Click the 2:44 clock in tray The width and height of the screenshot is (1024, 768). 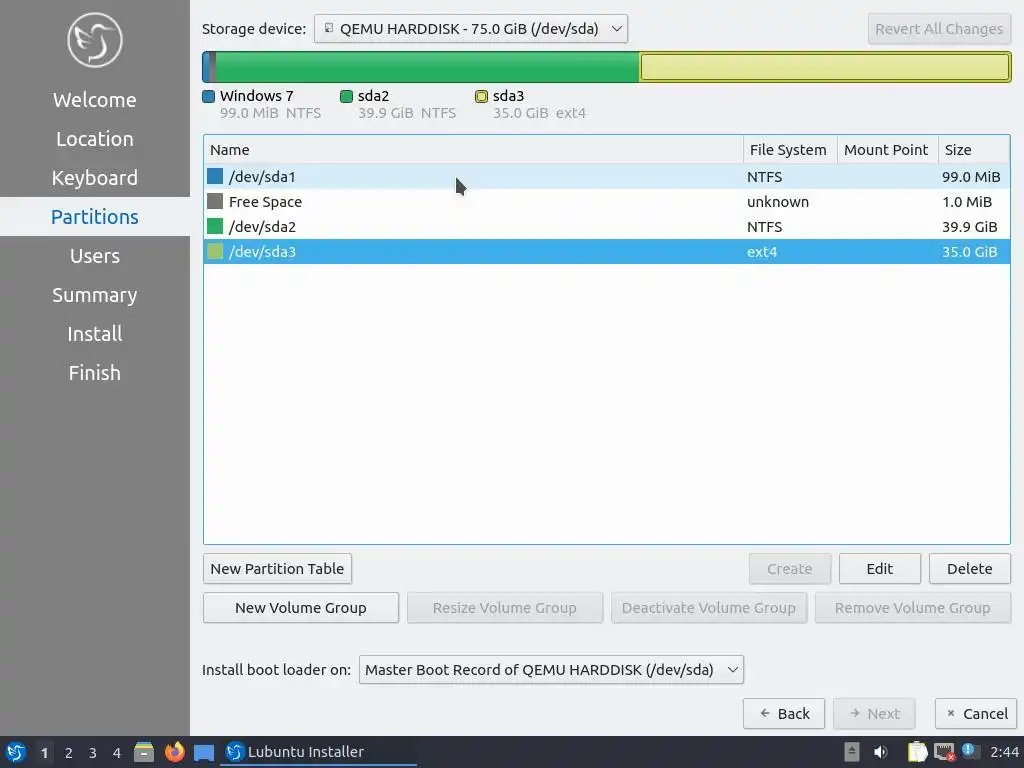click(1004, 752)
